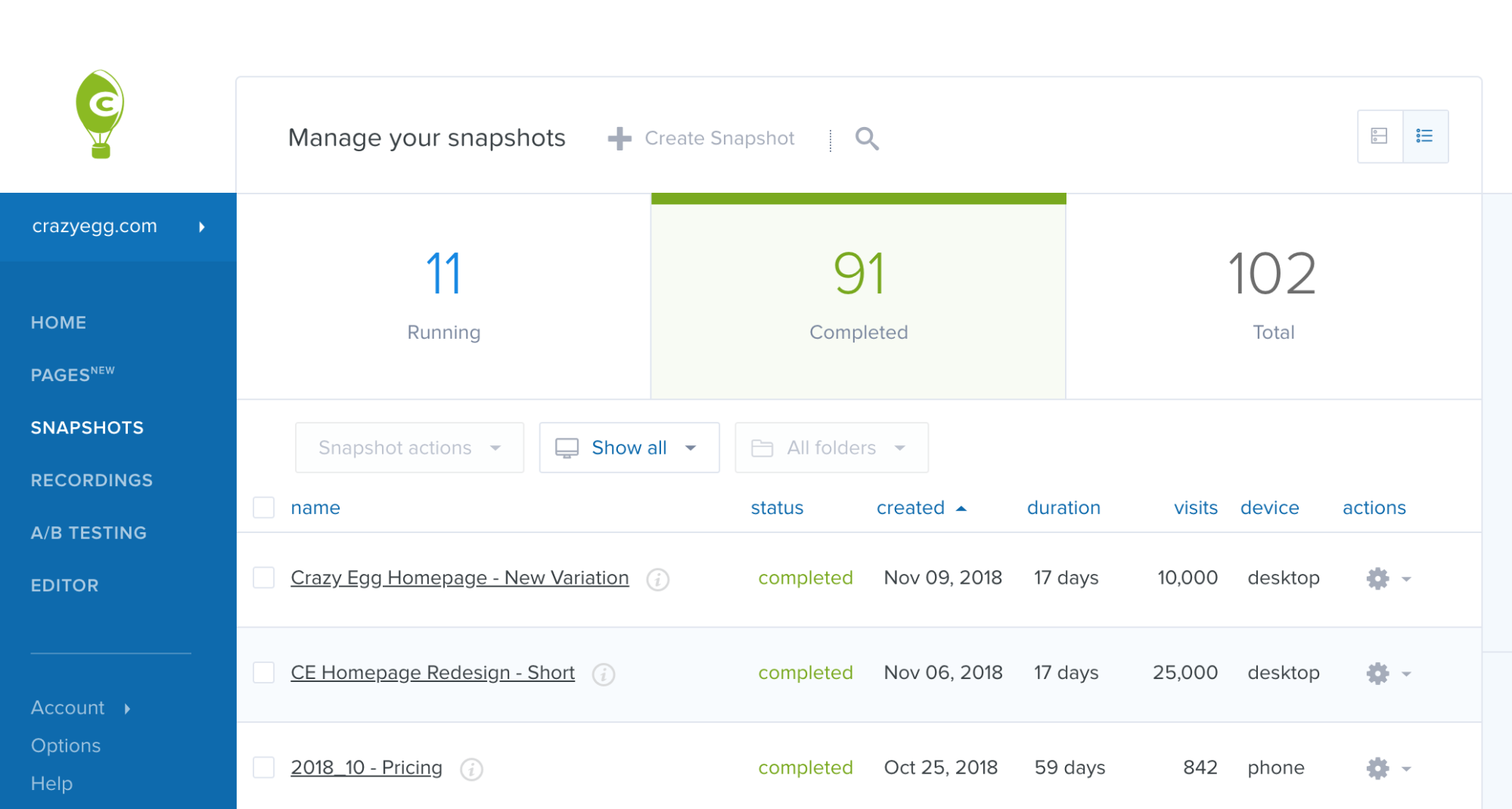Open info icon for 2018_10 - Pricing
1512x809 pixels.
[x=471, y=769]
